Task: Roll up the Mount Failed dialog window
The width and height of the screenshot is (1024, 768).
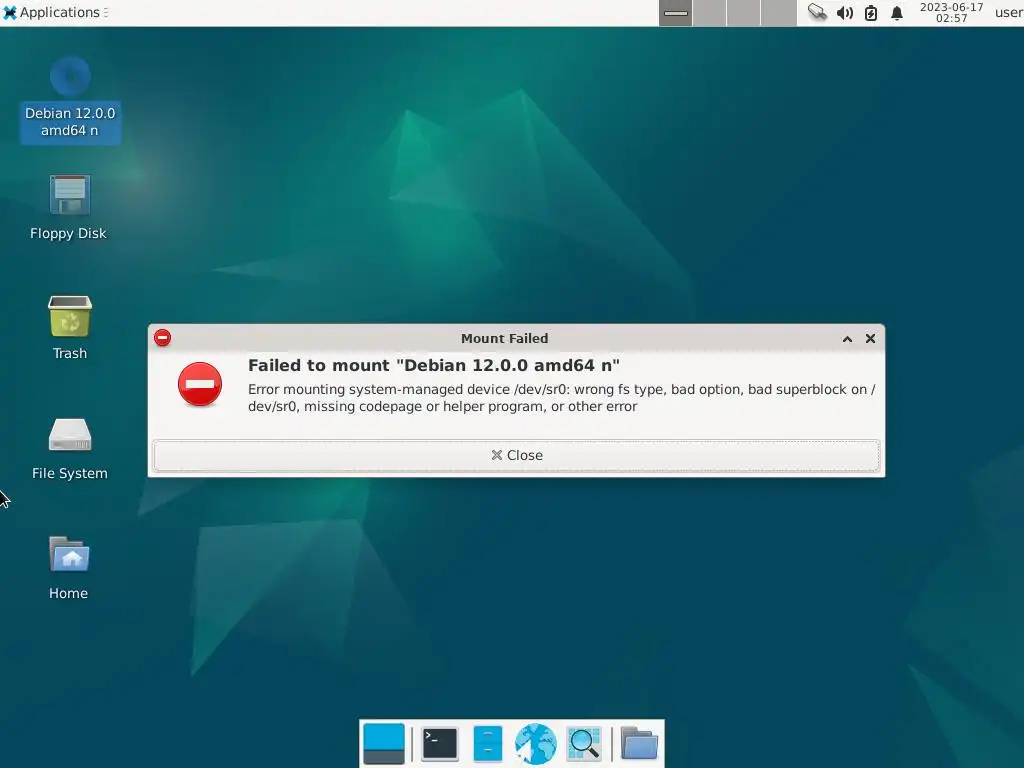Action: [x=847, y=338]
